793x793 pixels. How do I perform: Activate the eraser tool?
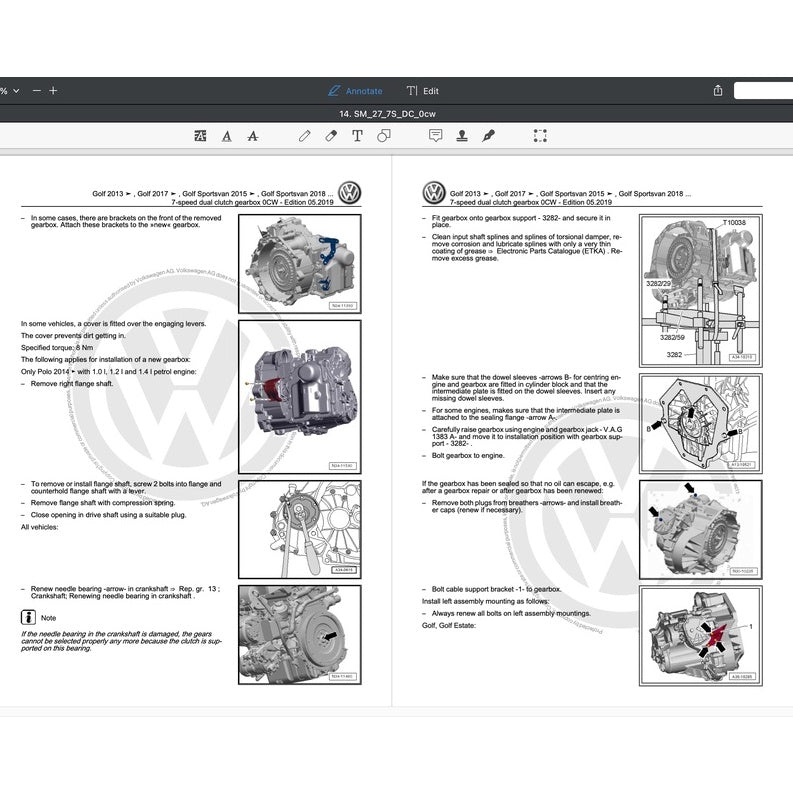331,136
